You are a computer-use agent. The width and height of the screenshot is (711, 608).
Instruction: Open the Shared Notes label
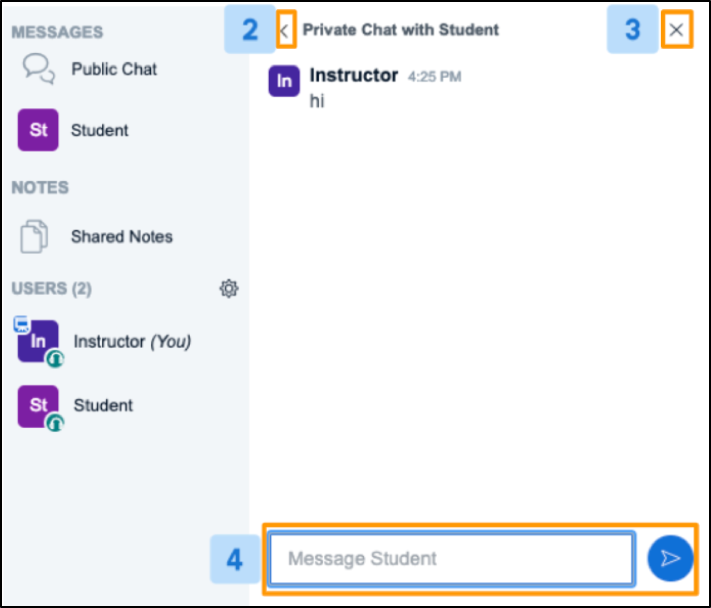[x=121, y=237]
